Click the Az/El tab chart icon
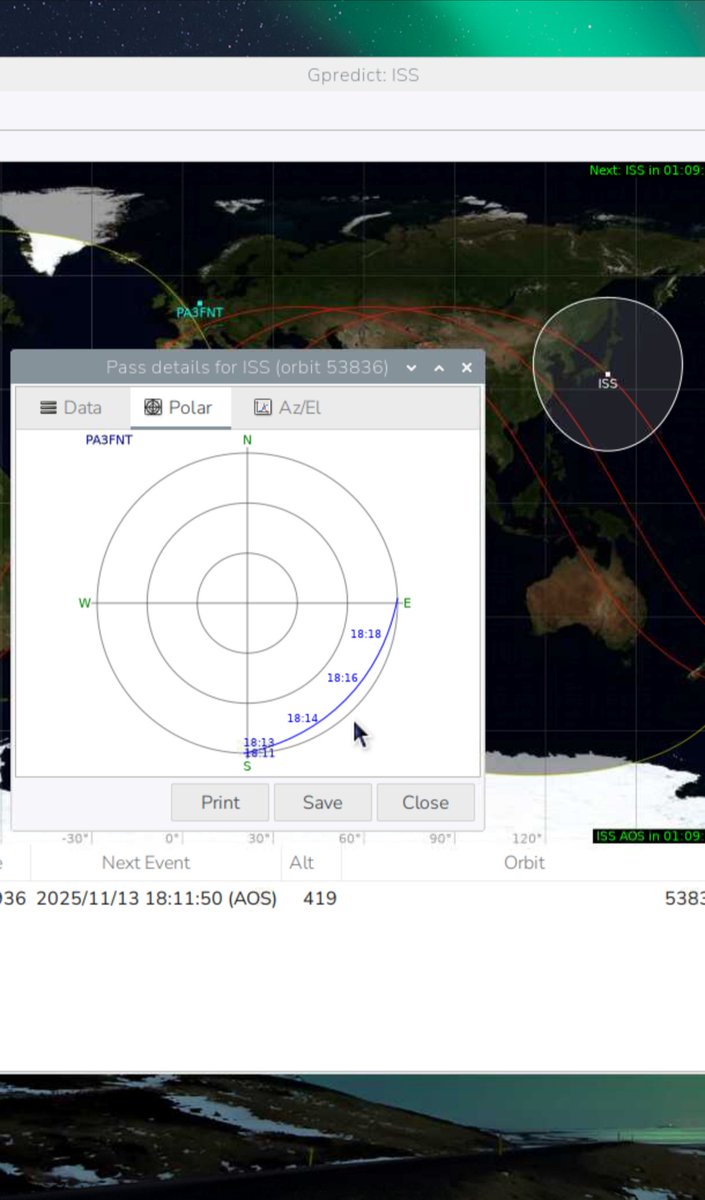Screen dimensions: 705x1200 (263, 408)
